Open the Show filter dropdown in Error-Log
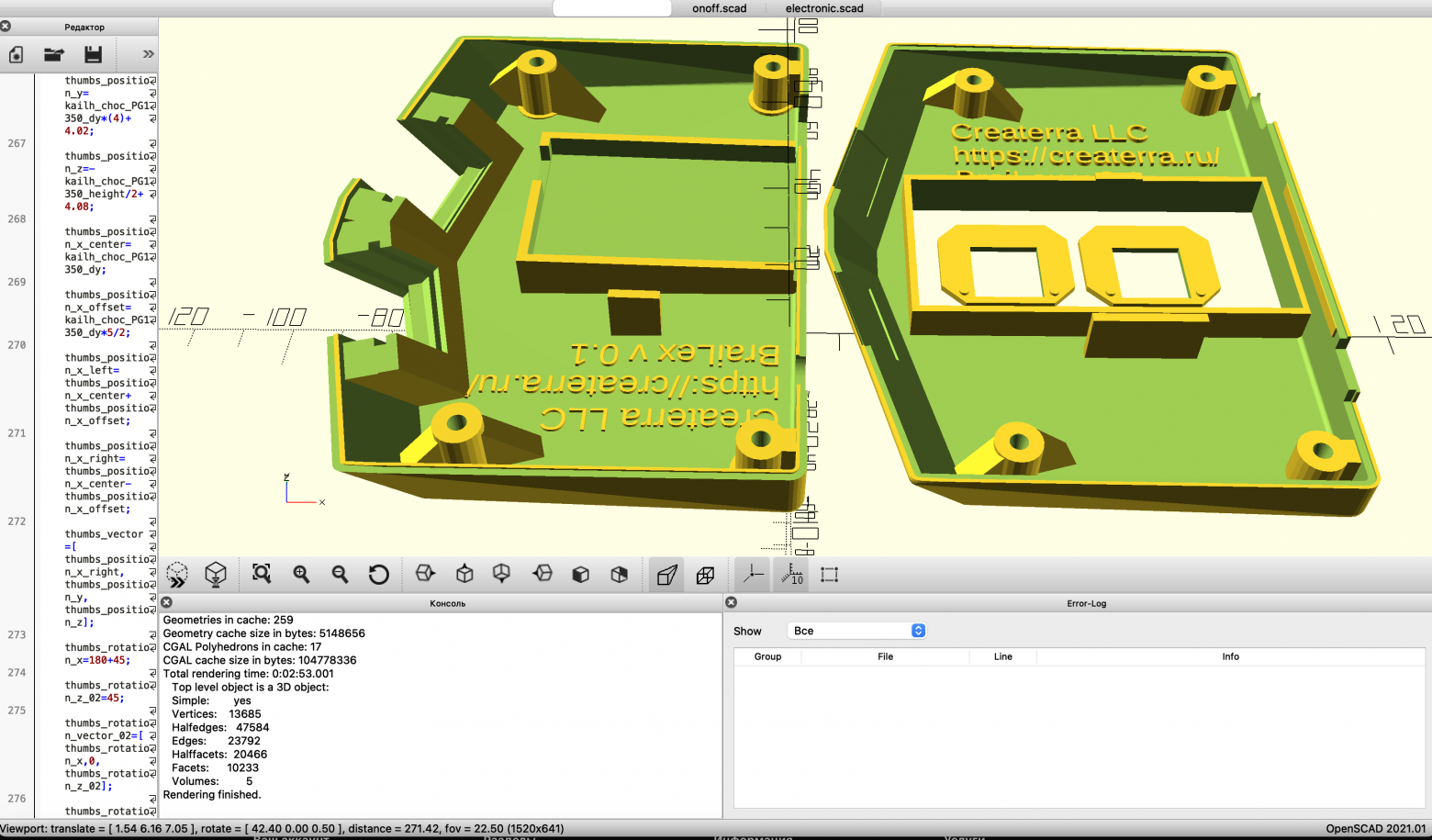Viewport: 1432px width, 840px height. tap(856, 631)
